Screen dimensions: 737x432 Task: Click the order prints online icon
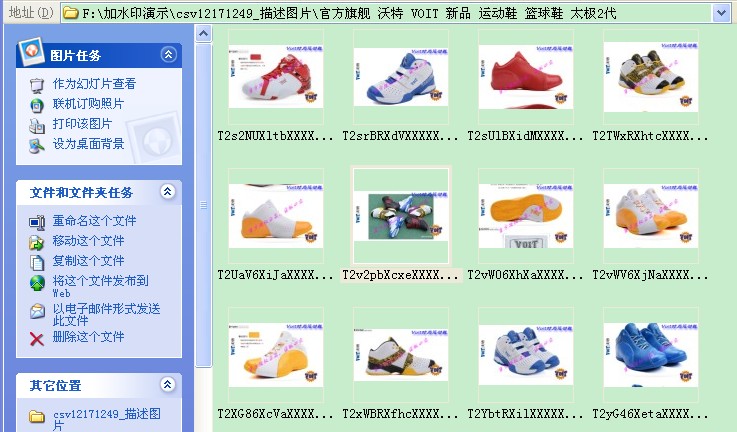[x=37, y=105]
